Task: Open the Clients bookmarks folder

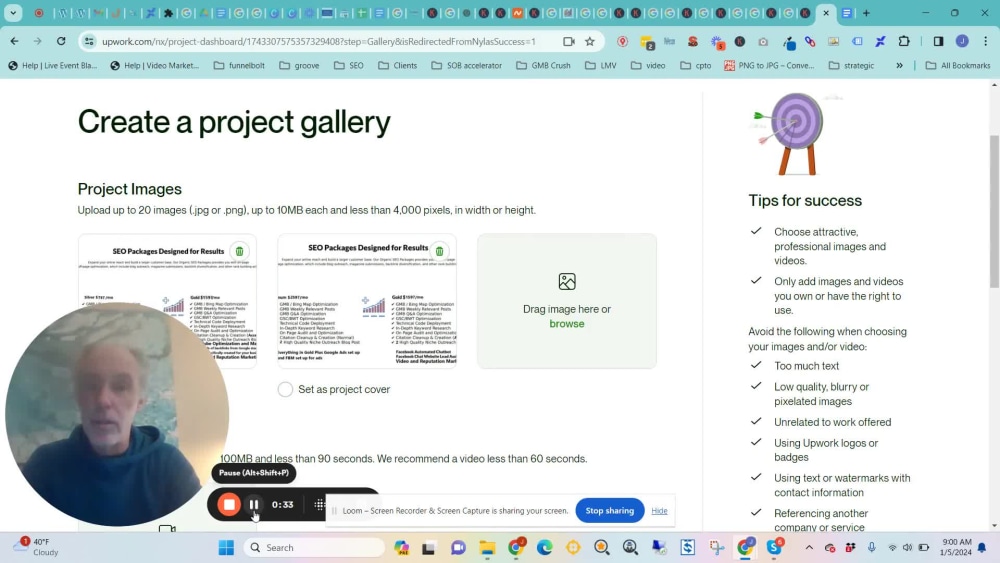Action: tap(397, 65)
